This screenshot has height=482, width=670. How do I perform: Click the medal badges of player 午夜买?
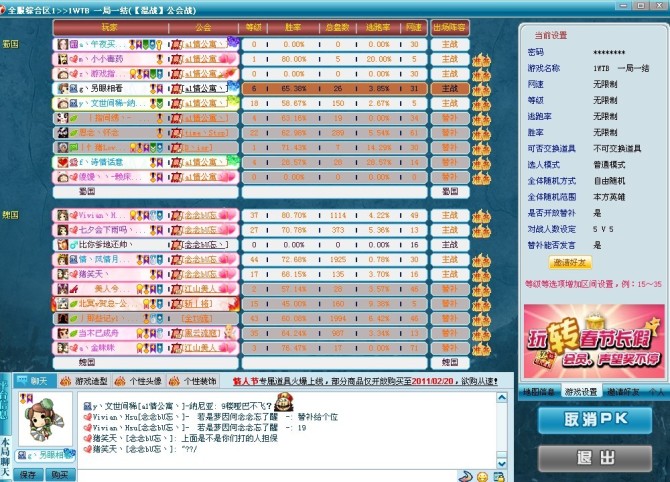click(x=146, y=44)
